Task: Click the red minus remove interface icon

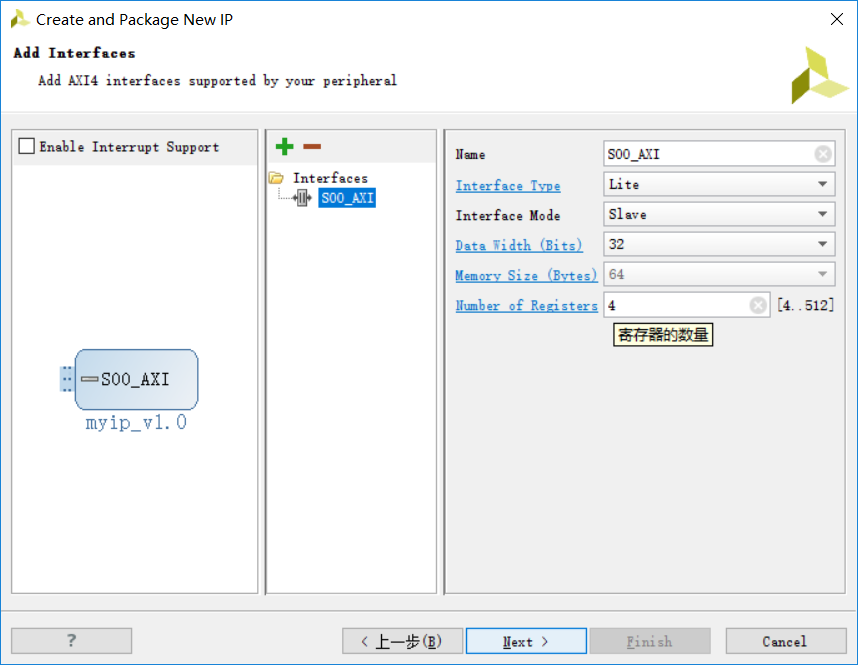Action: 312,147
